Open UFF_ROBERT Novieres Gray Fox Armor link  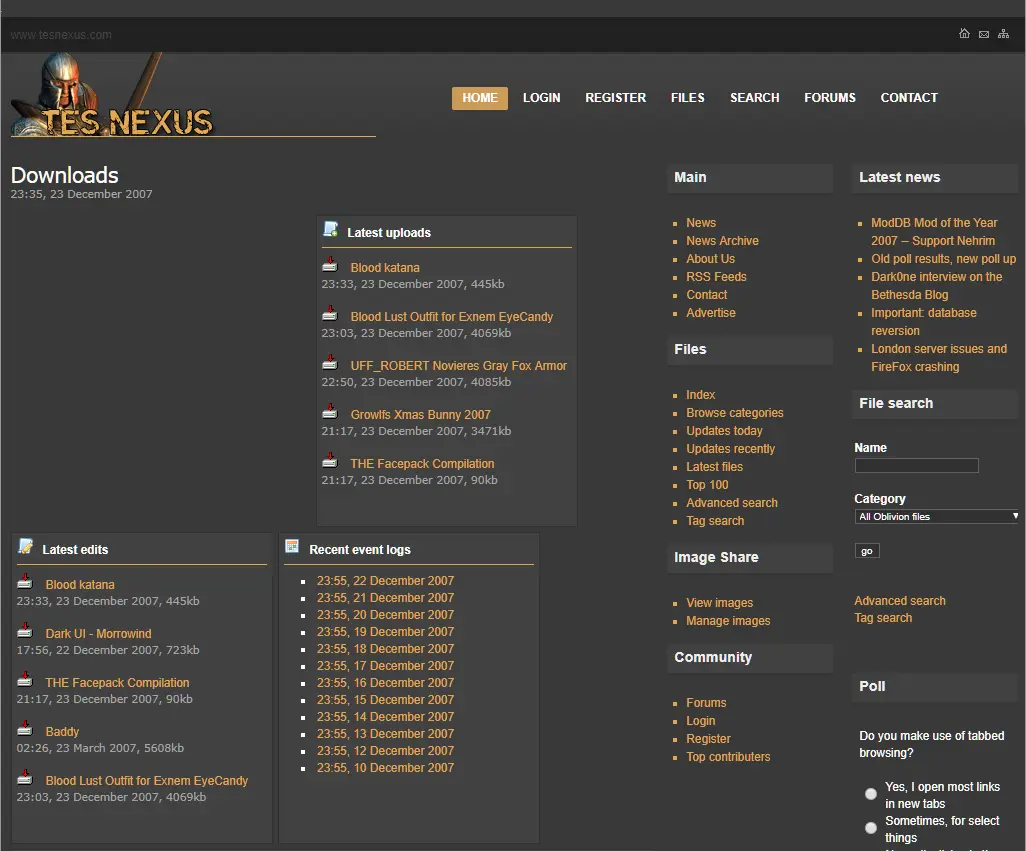(x=459, y=366)
